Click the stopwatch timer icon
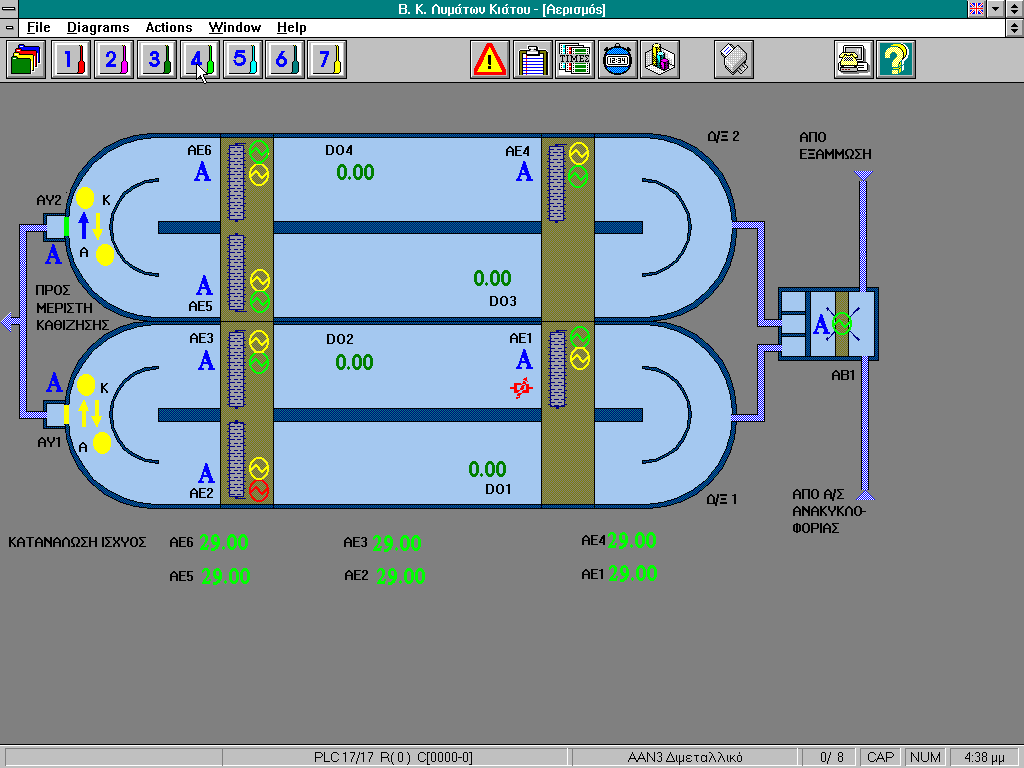This screenshot has height=768, width=1024. coord(617,60)
